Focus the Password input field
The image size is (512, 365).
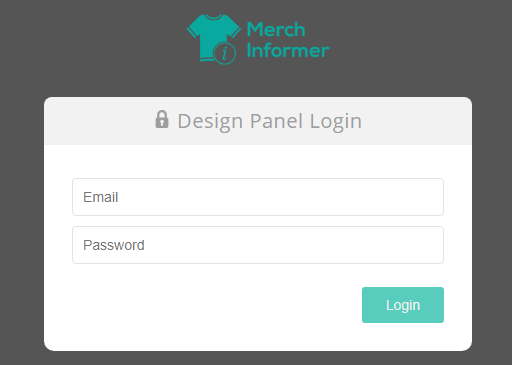258,245
